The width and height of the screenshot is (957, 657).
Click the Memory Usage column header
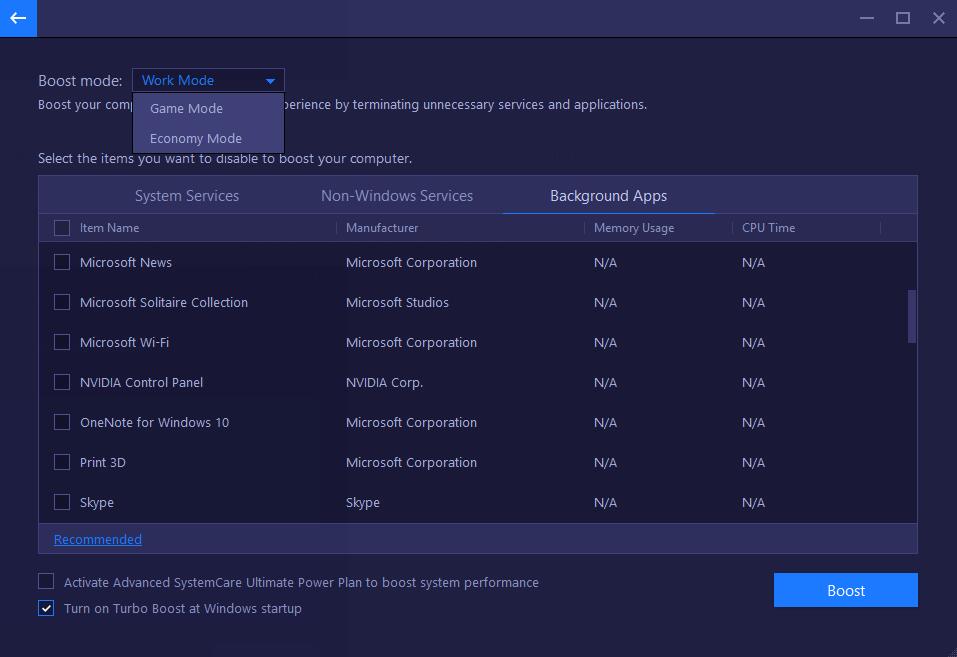pos(634,228)
